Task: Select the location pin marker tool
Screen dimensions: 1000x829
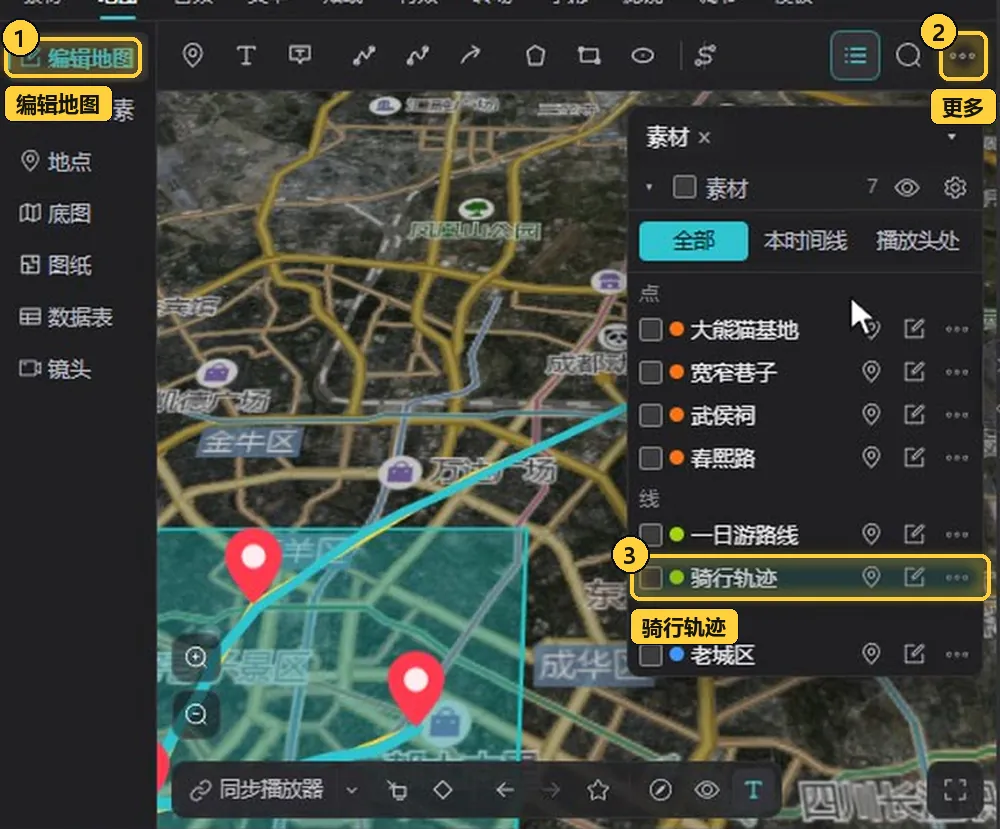Action: pyautogui.click(x=193, y=55)
